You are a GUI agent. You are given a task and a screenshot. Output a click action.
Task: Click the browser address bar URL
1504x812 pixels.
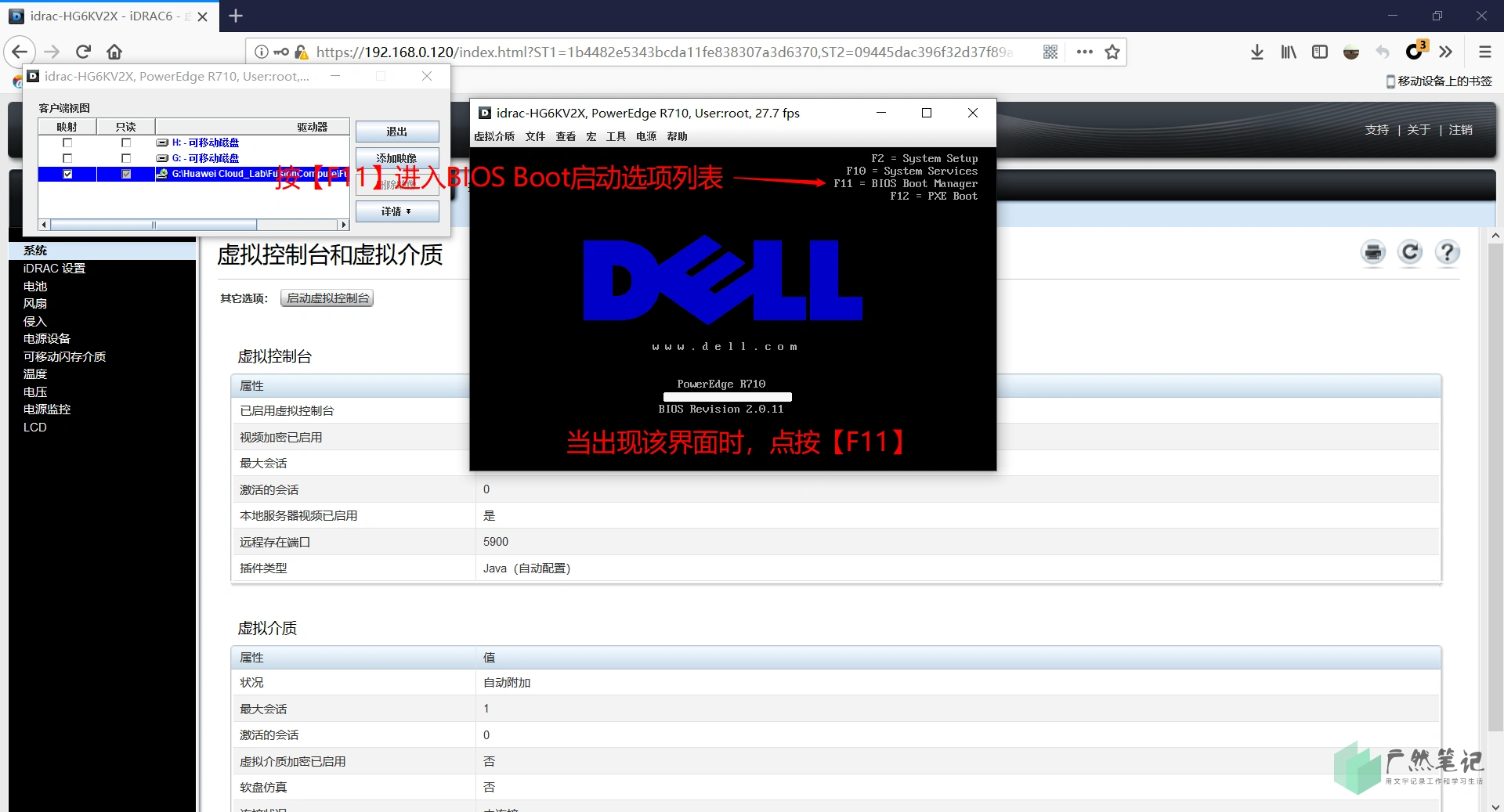tap(664, 52)
